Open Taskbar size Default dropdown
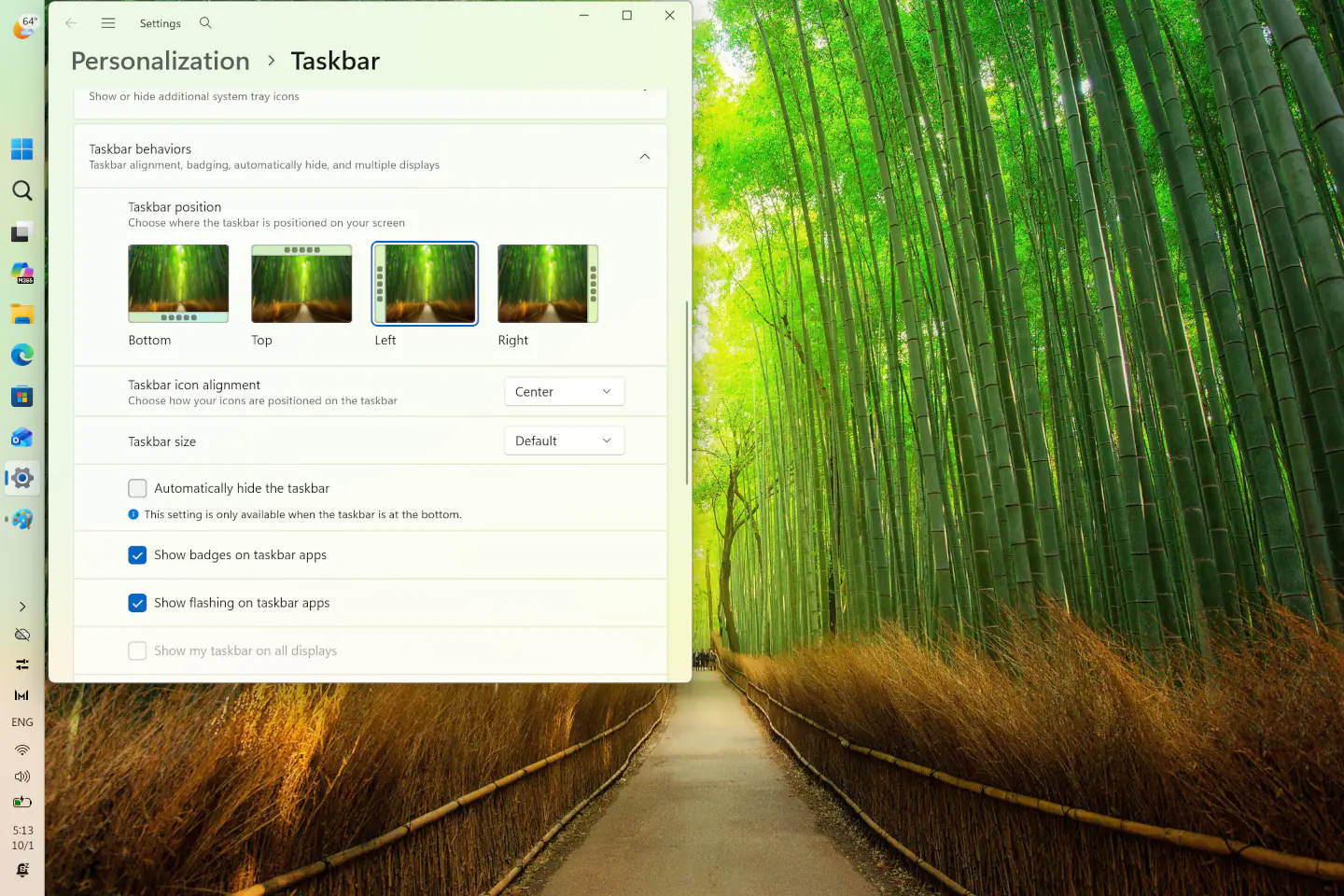The height and width of the screenshot is (896, 1344). click(x=564, y=441)
